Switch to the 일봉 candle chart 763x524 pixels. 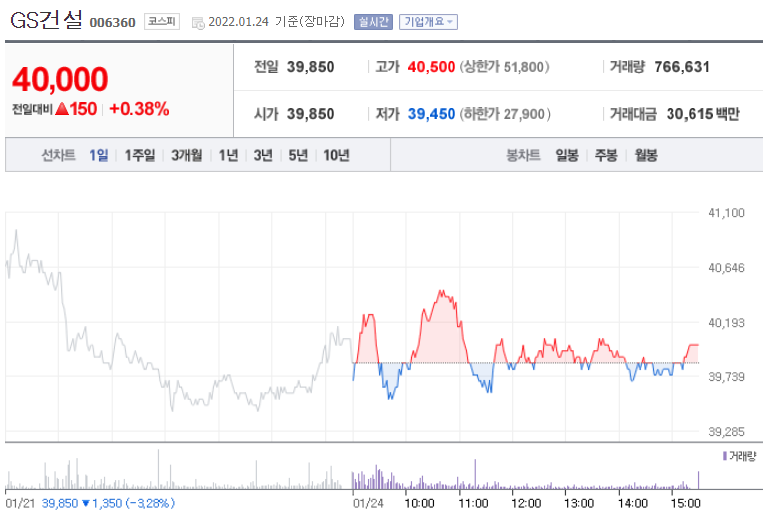(567, 155)
